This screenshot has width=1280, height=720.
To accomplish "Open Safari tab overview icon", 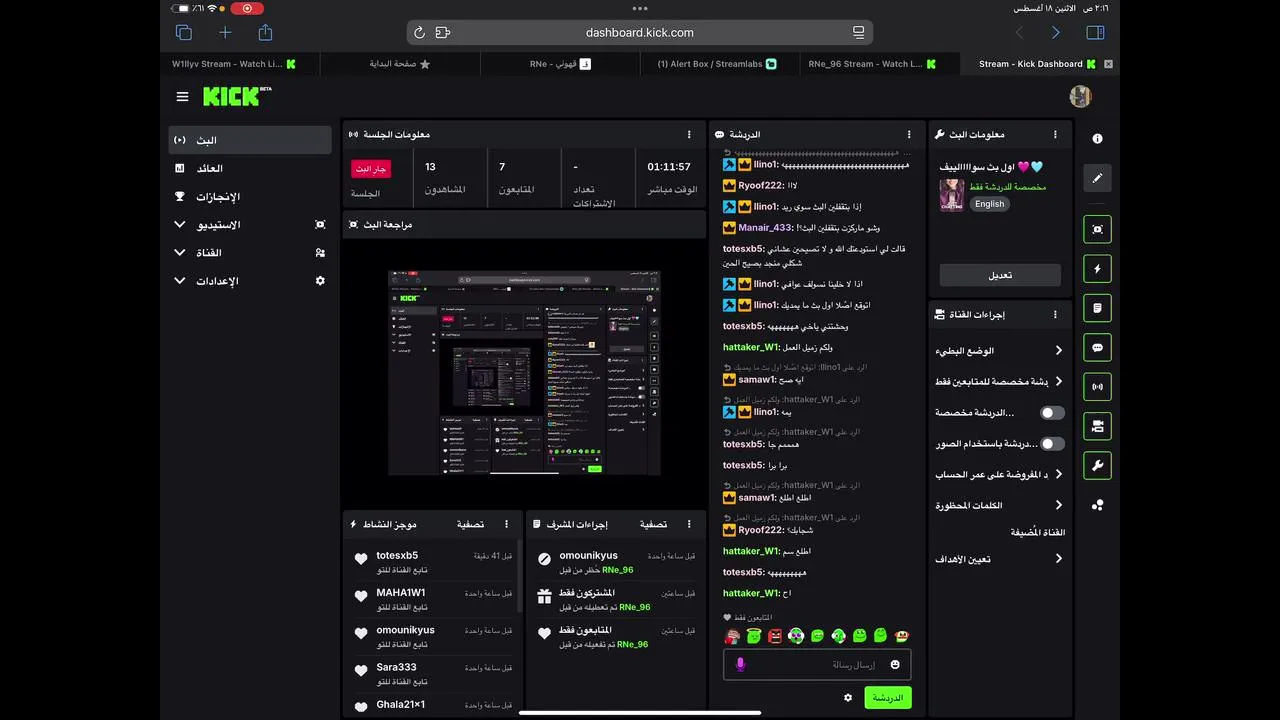I will click(x=184, y=33).
